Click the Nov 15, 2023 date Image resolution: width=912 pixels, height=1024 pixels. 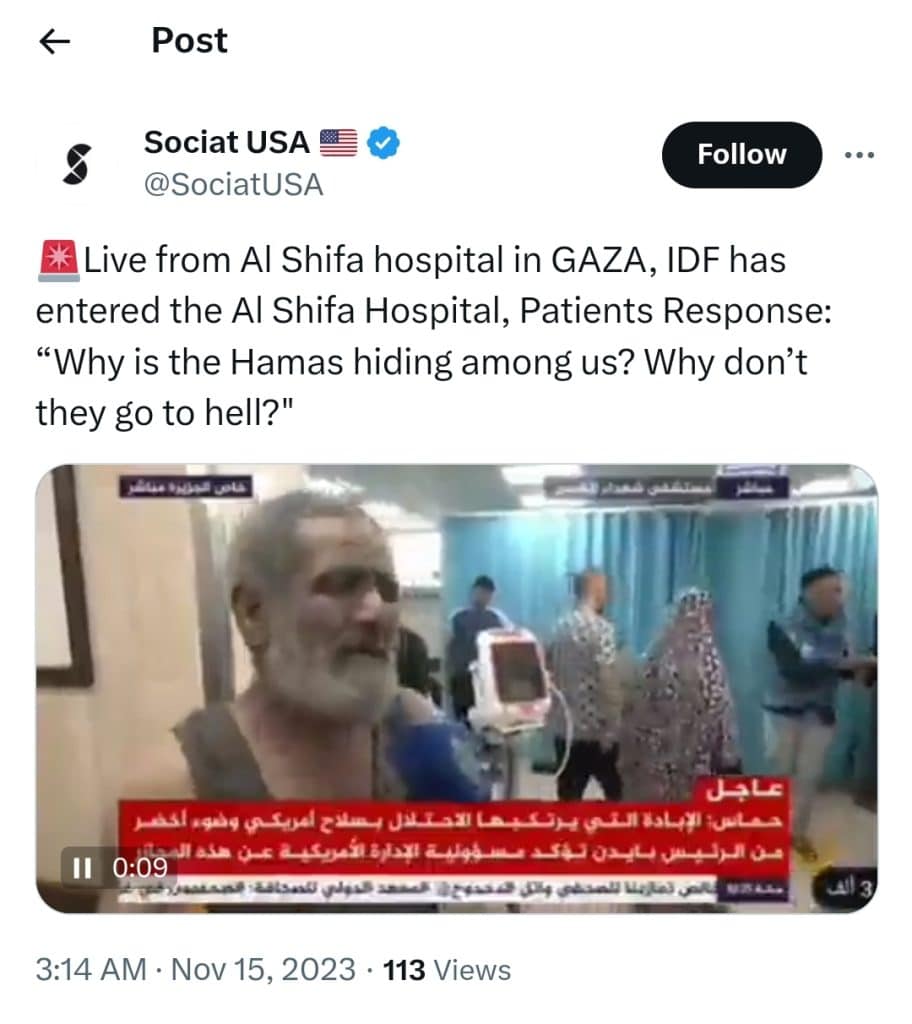(263, 970)
